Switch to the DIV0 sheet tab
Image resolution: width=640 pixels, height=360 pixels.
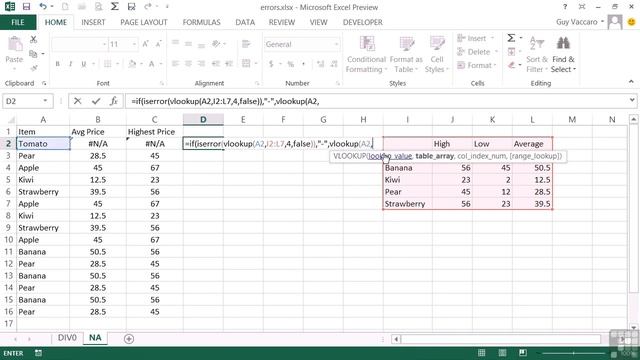point(67,338)
